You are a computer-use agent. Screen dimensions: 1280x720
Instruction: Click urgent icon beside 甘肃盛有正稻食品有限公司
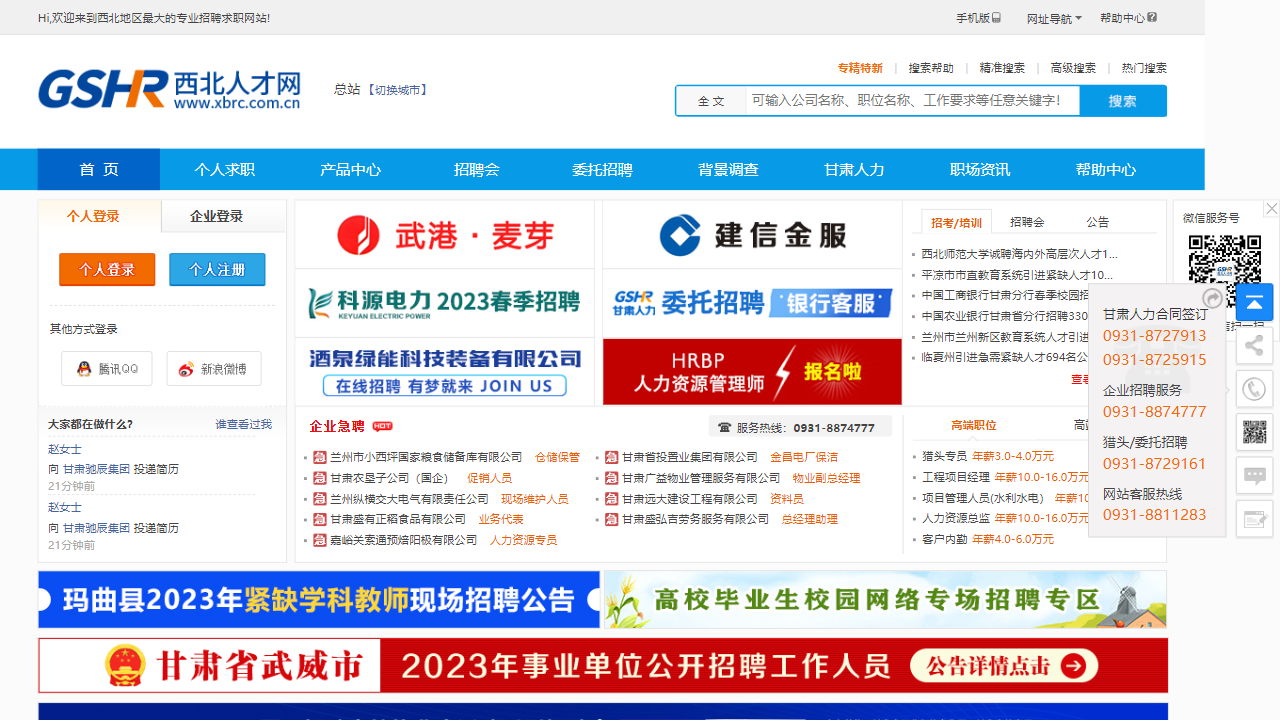point(320,519)
